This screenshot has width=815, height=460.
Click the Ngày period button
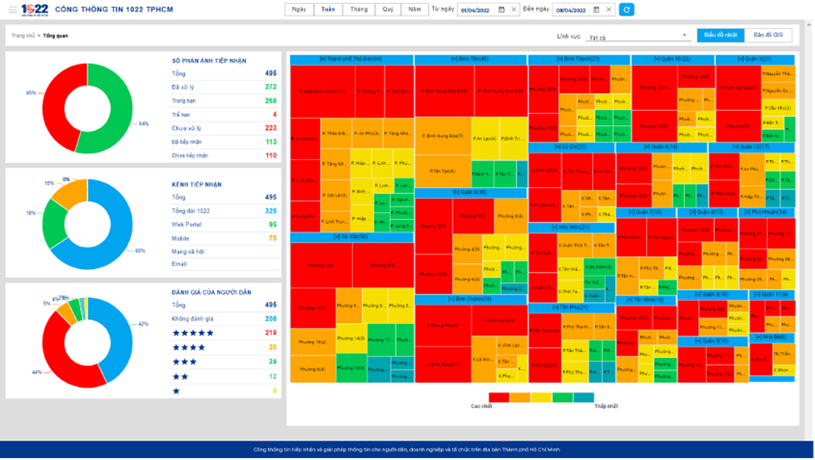[298, 9]
